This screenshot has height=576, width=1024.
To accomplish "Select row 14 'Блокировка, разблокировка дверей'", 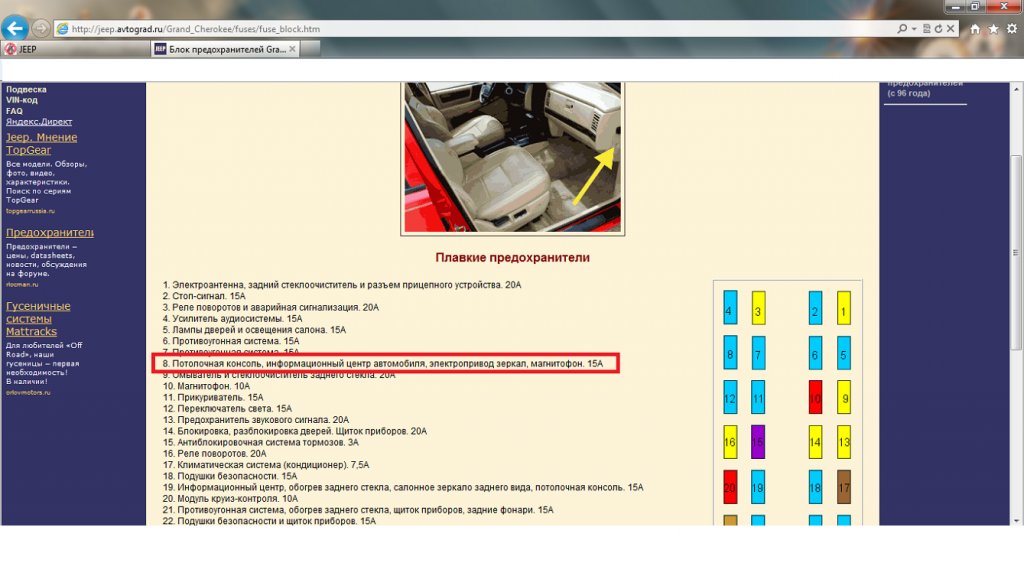I will 295,431.
